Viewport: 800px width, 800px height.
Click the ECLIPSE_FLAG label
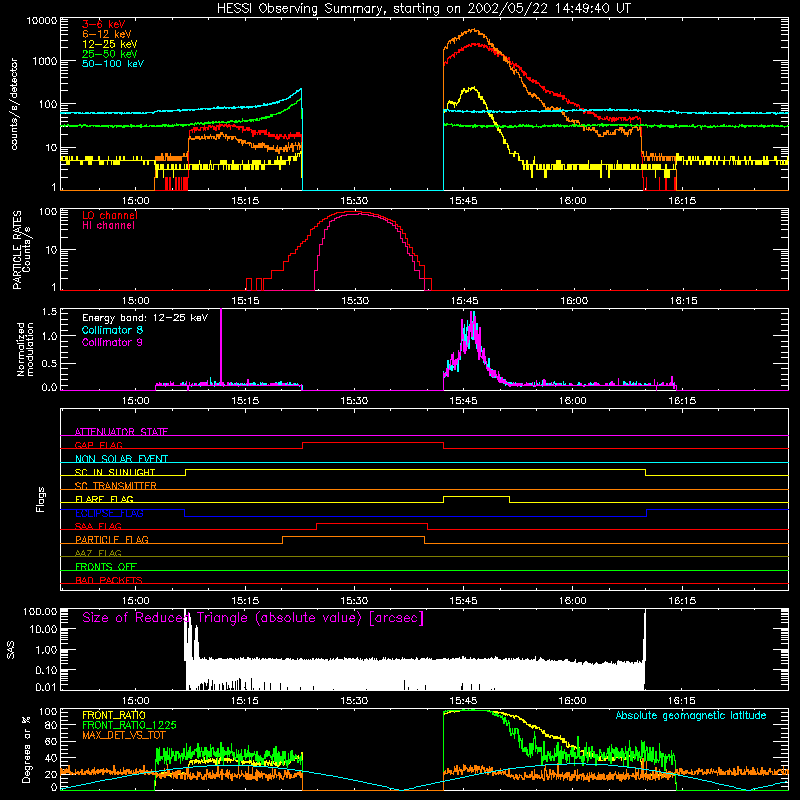109,513
